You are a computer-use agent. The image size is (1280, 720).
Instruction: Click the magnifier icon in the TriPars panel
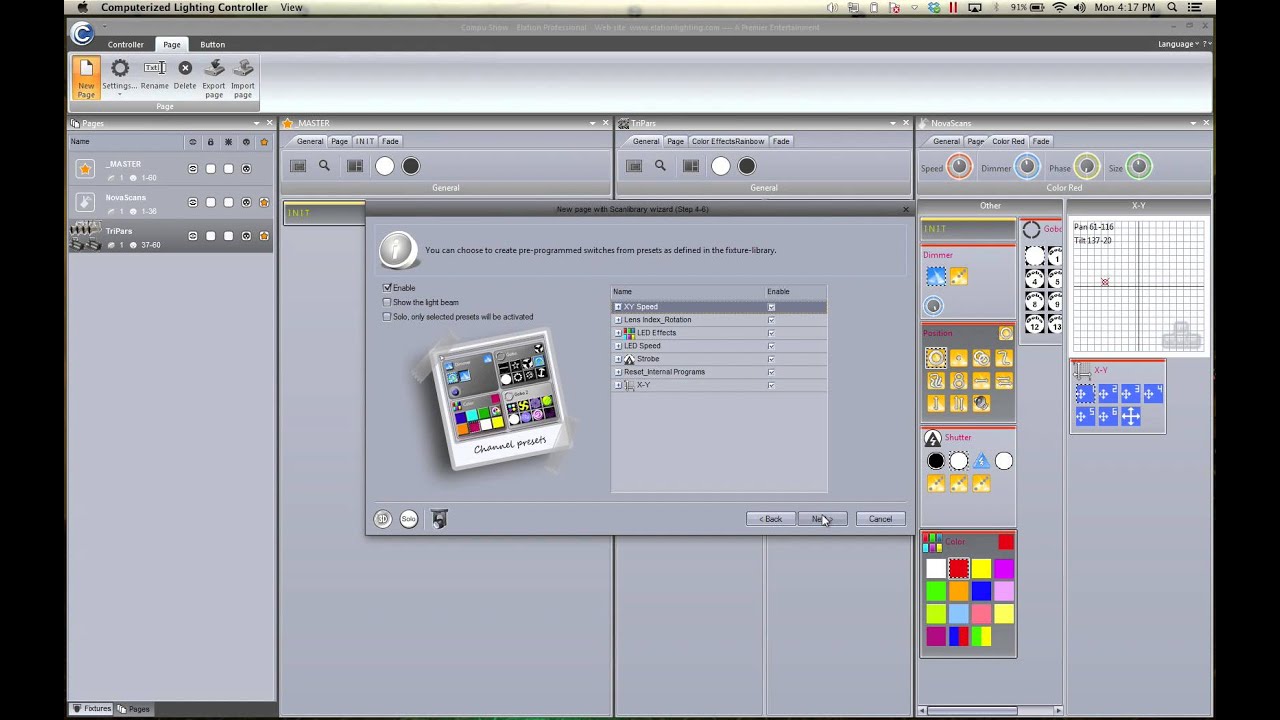tap(660, 166)
